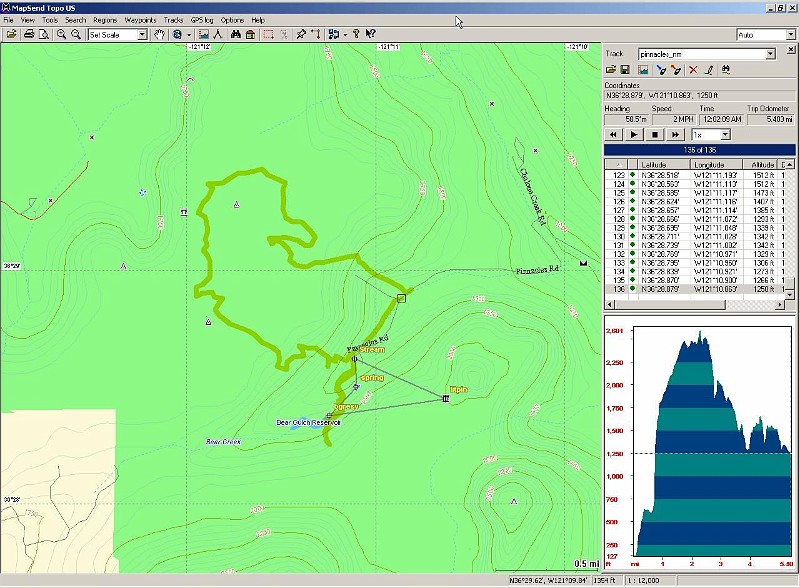Image resolution: width=800 pixels, height=588 pixels.
Task: Click the ldpin waypoint marker on map
Action: pyautogui.click(x=445, y=399)
